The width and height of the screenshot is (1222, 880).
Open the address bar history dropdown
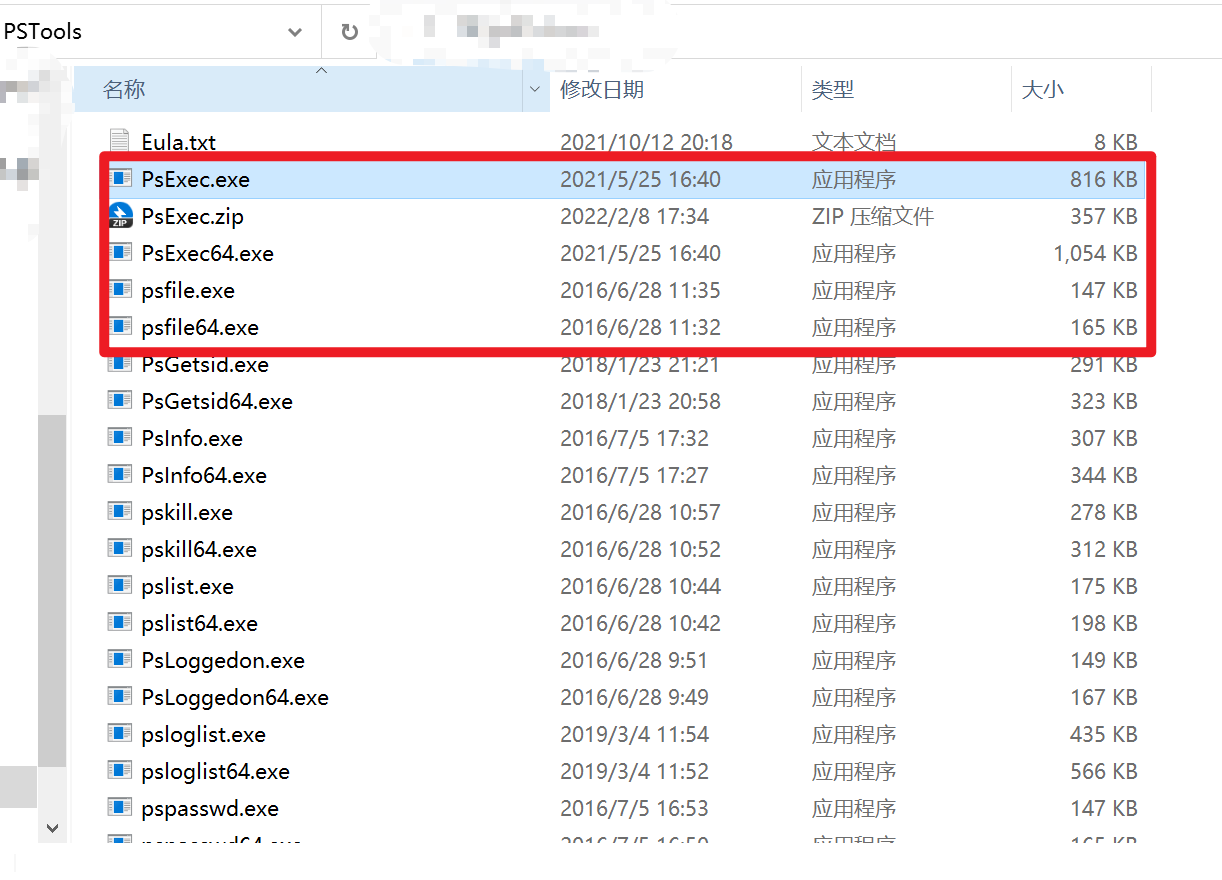tap(295, 32)
